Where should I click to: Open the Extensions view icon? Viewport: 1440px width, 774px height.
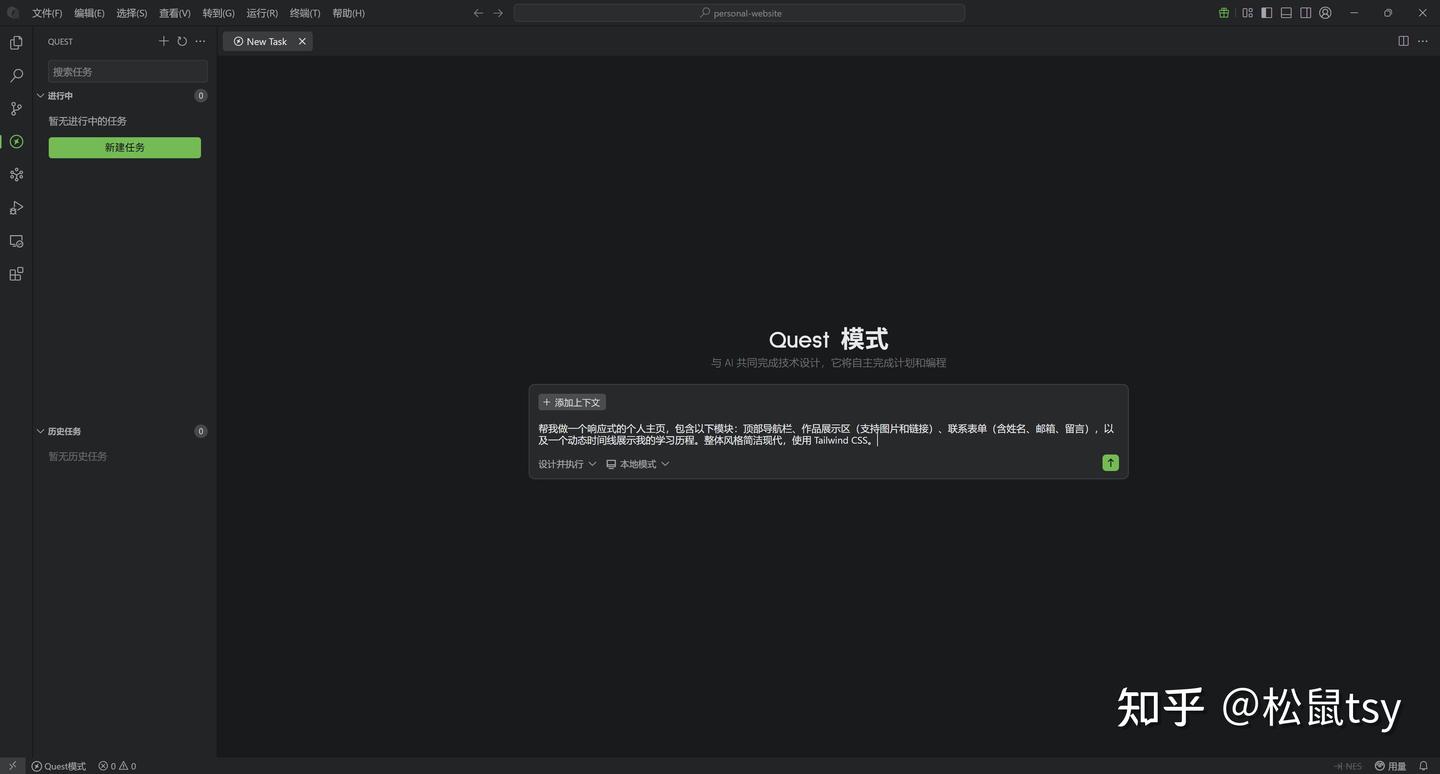click(x=16, y=274)
